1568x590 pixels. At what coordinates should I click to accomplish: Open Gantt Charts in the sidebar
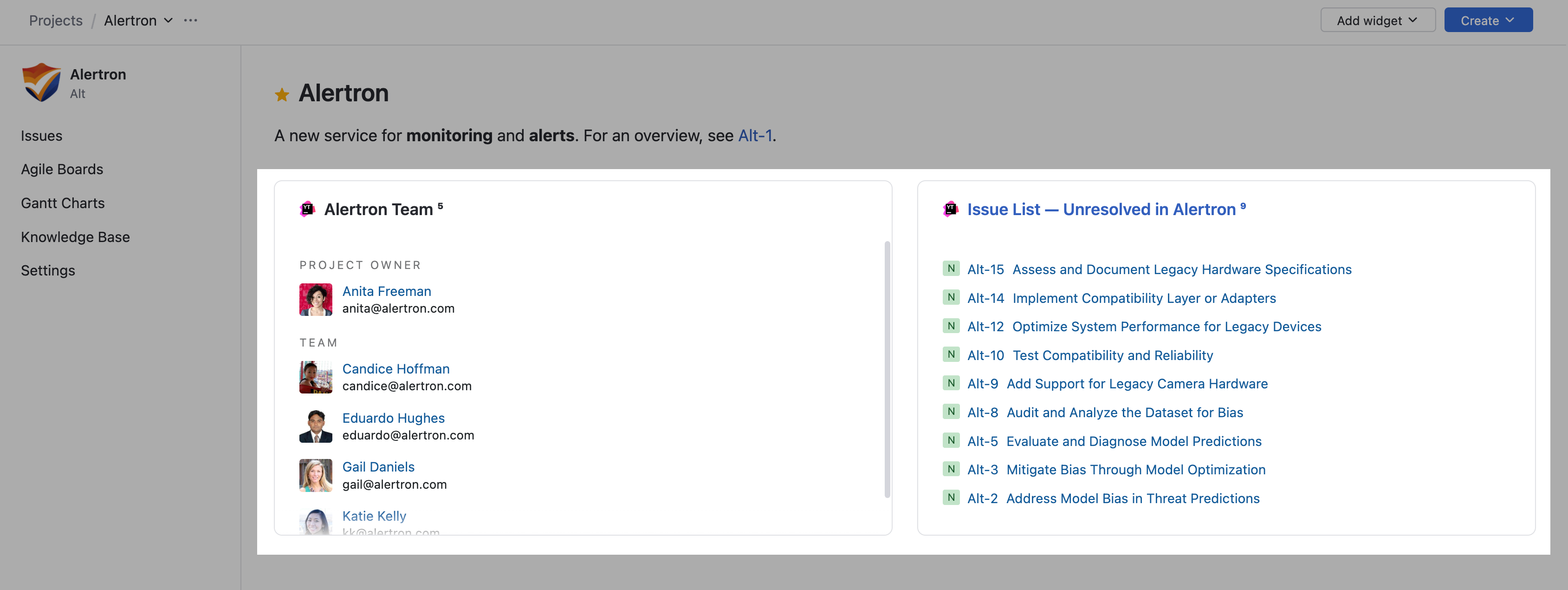tap(63, 203)
